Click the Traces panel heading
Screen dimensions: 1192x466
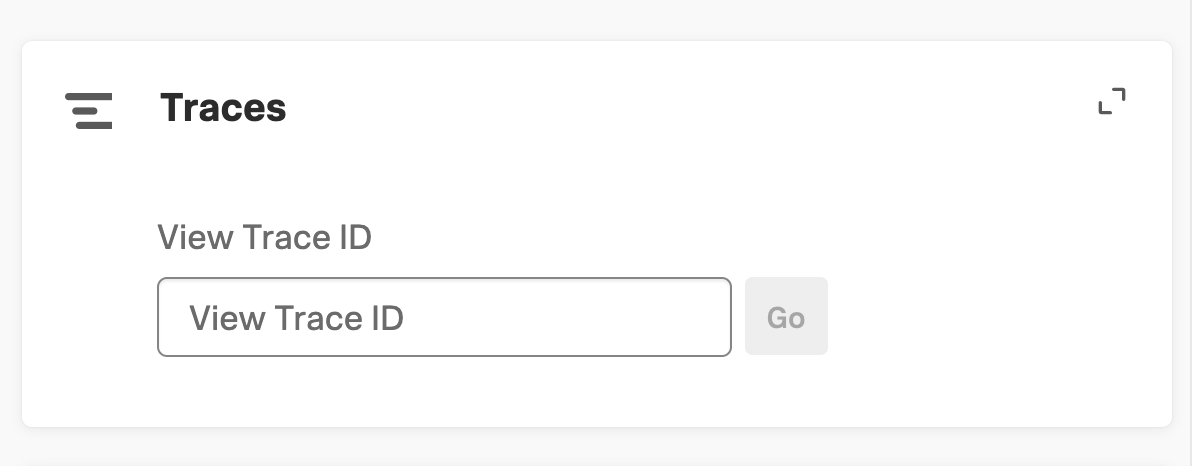223,108
